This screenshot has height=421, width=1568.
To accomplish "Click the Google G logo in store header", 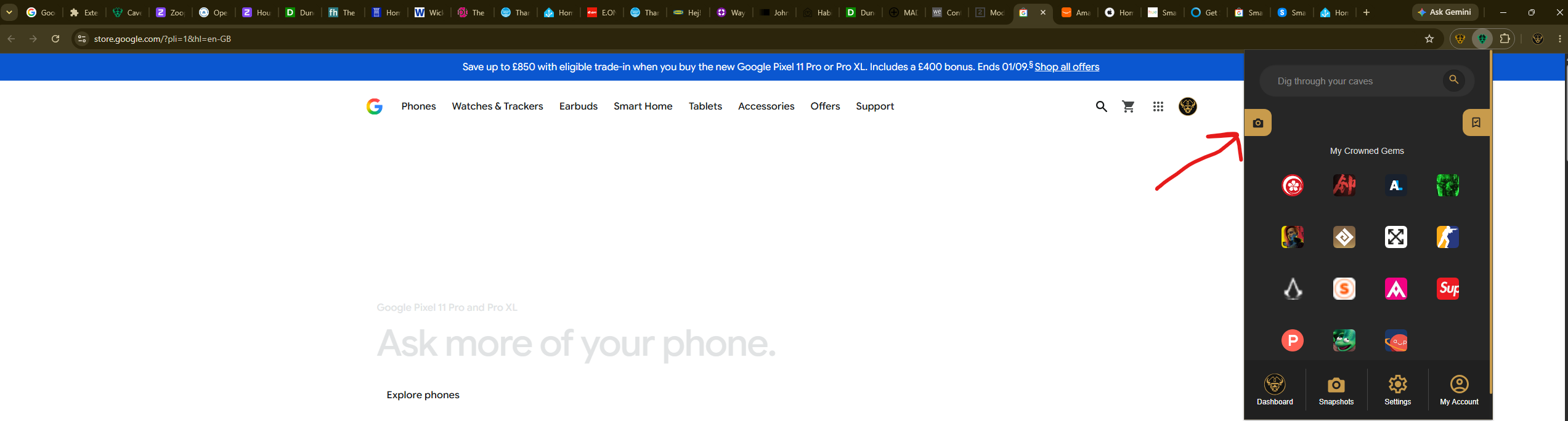I will [375, 106].
